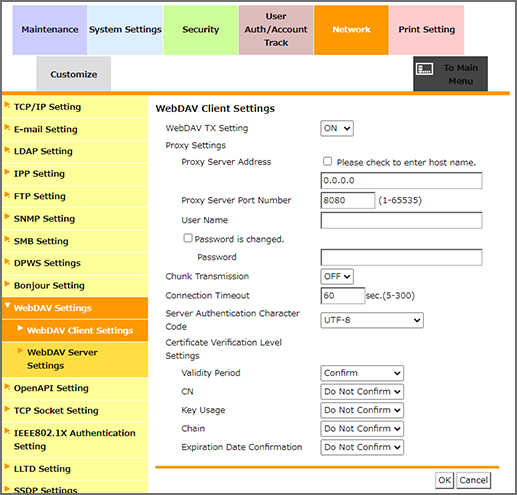Screen dimensions: 517x495
Task: Open the Expiration Date Confirmation dropdown
Action: 362,447
